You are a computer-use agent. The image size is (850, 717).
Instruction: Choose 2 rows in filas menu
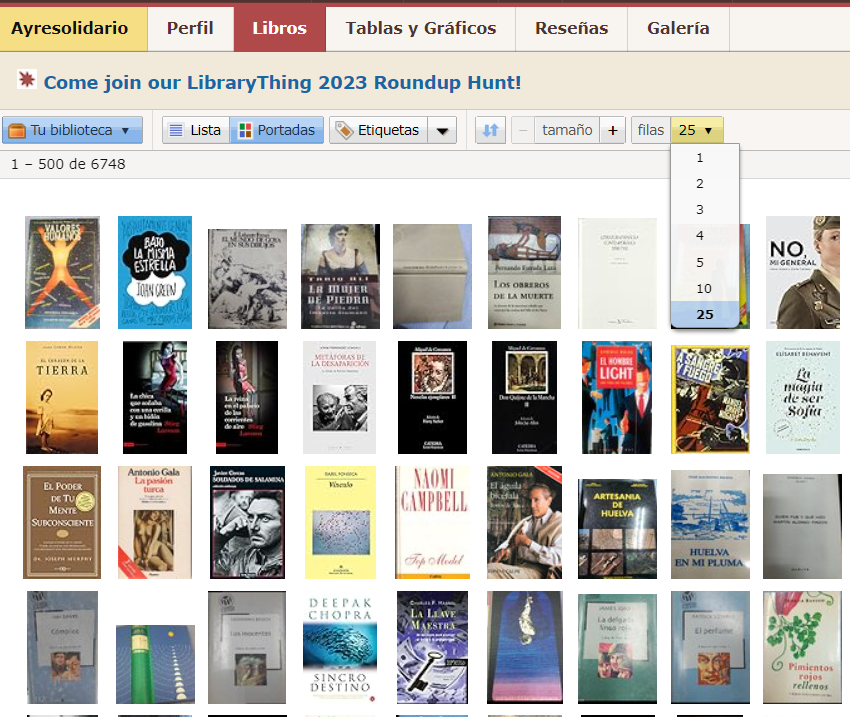[x=705, y=184]
